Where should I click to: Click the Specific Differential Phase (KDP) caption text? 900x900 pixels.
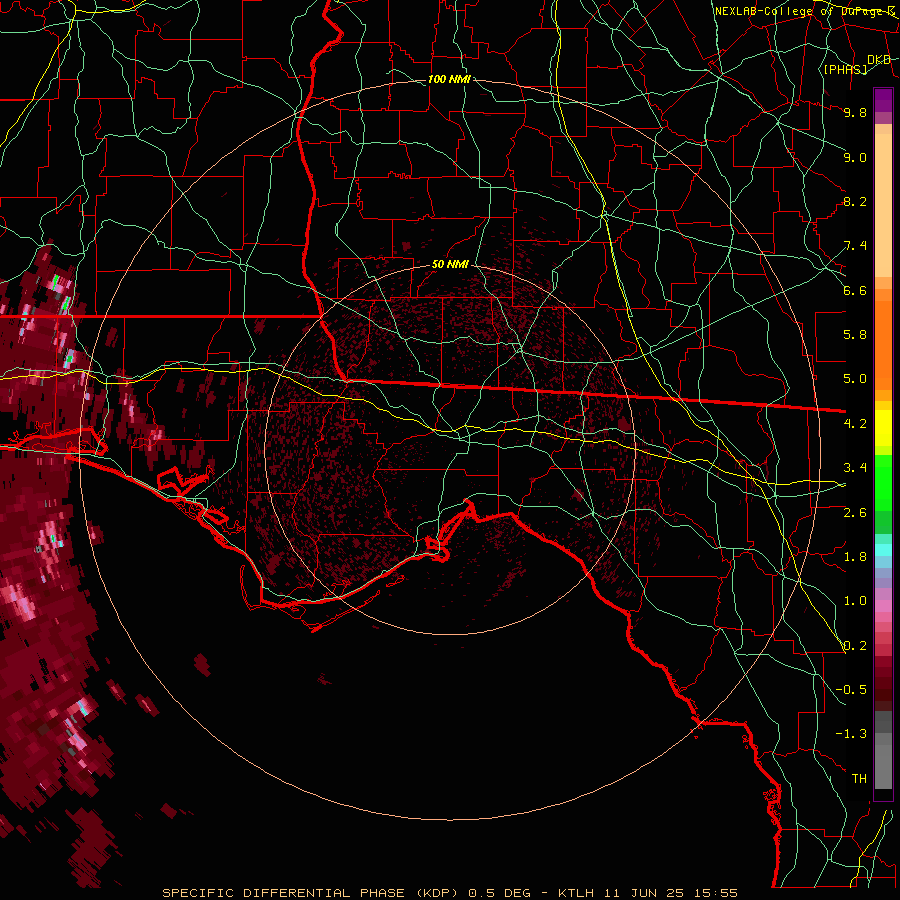click(x=310, y=893)
